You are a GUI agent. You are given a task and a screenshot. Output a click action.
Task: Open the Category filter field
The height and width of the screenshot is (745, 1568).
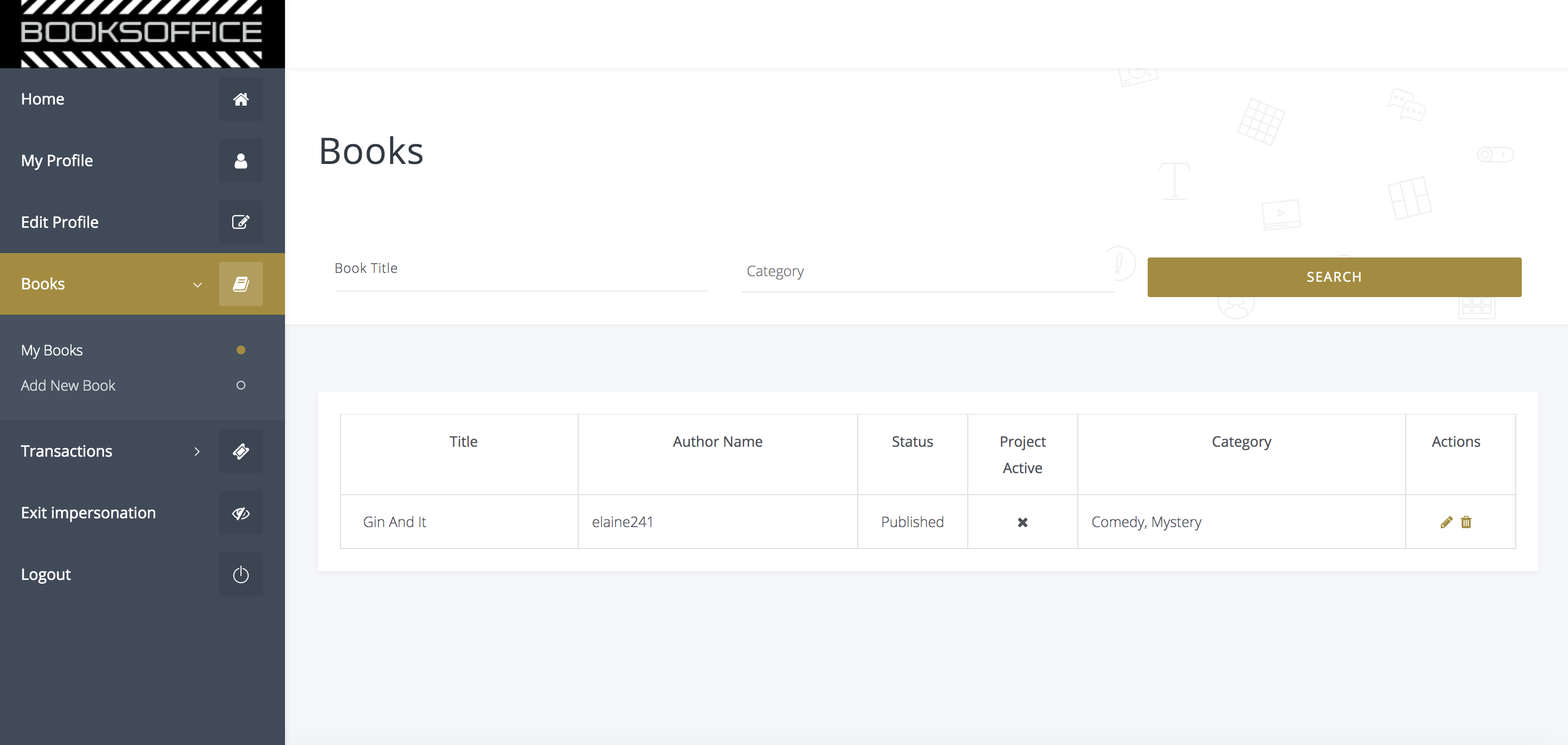pyautogui.click(x=928, y=272)
